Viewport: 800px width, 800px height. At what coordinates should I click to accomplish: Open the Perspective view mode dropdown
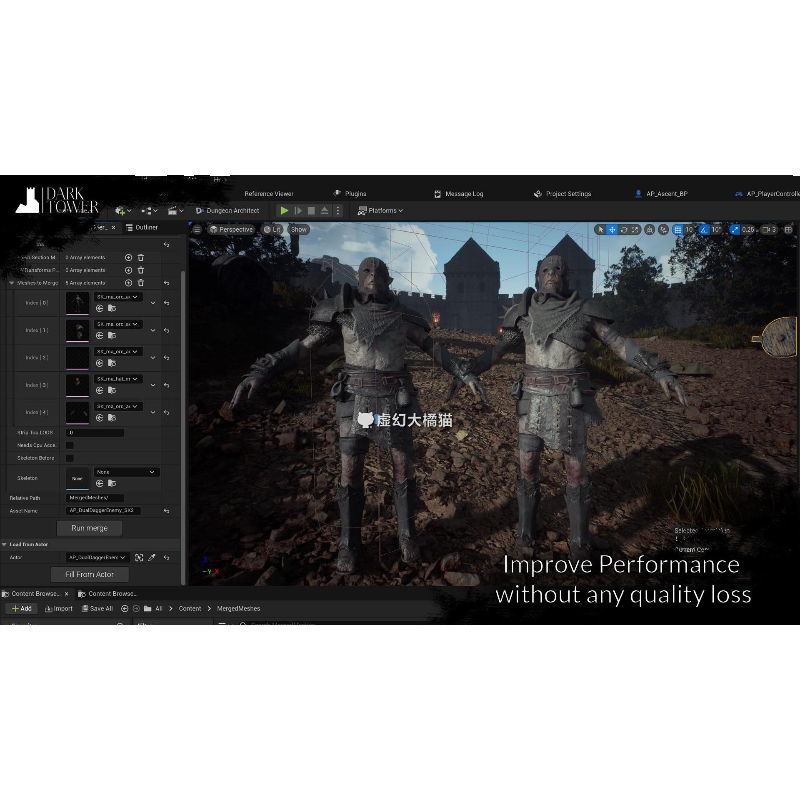click(231, 230)
